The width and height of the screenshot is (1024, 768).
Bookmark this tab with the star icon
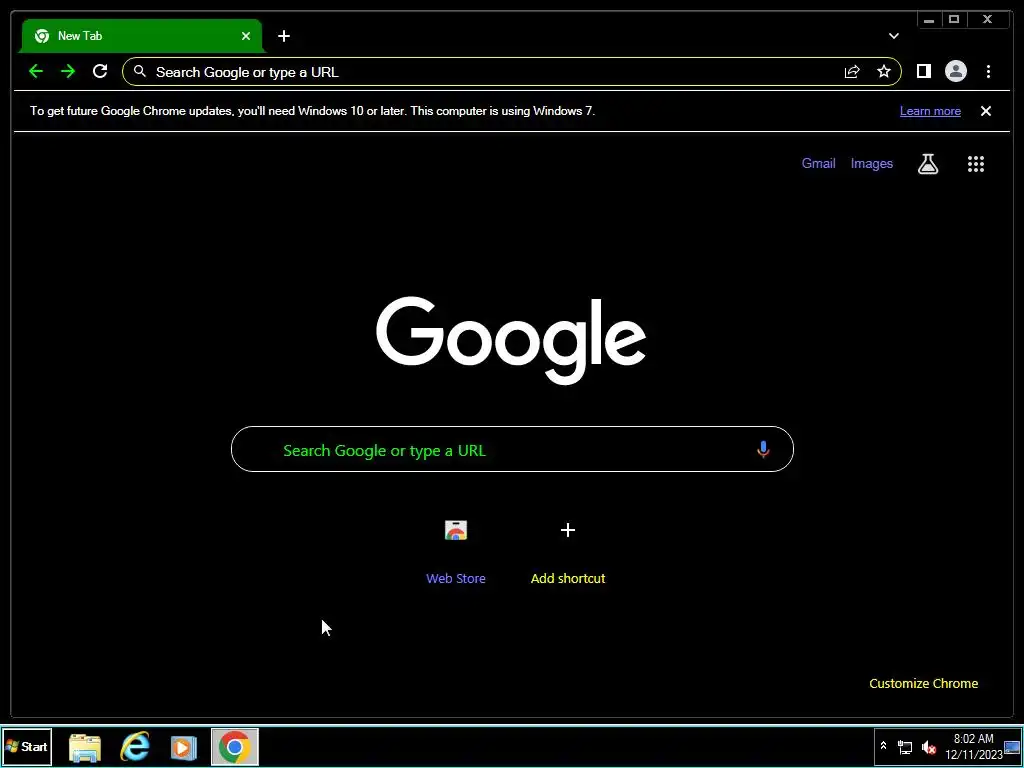884,71
